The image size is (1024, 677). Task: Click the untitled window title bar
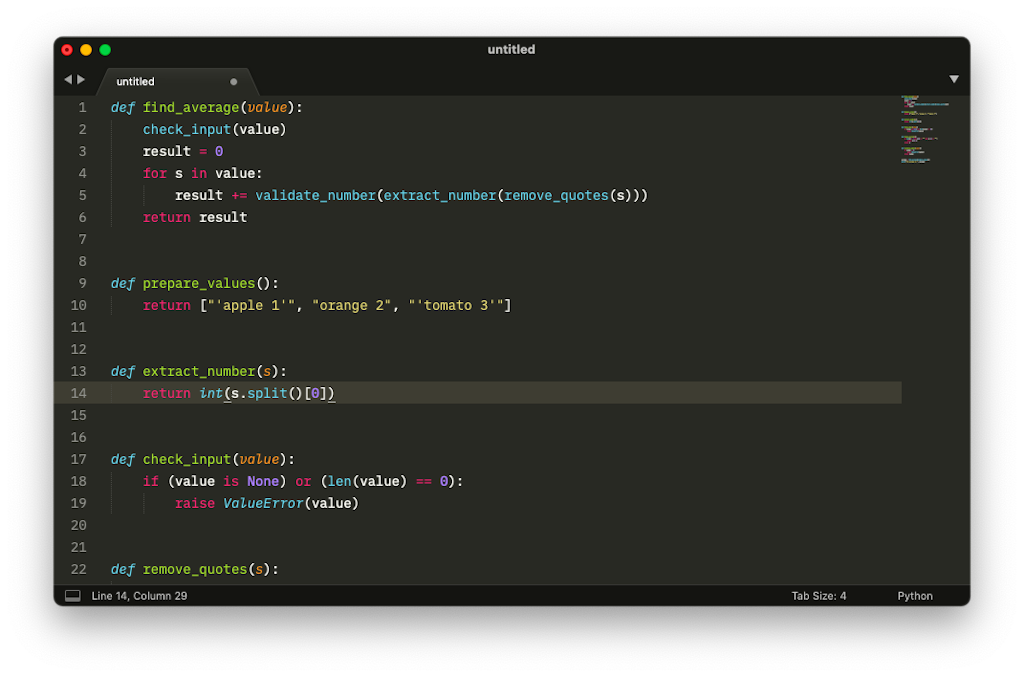(x=511, y=49)
